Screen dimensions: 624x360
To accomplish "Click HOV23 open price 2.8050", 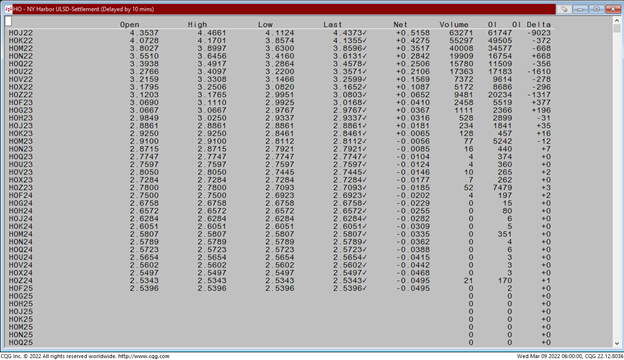I will (x=144, y=172).
